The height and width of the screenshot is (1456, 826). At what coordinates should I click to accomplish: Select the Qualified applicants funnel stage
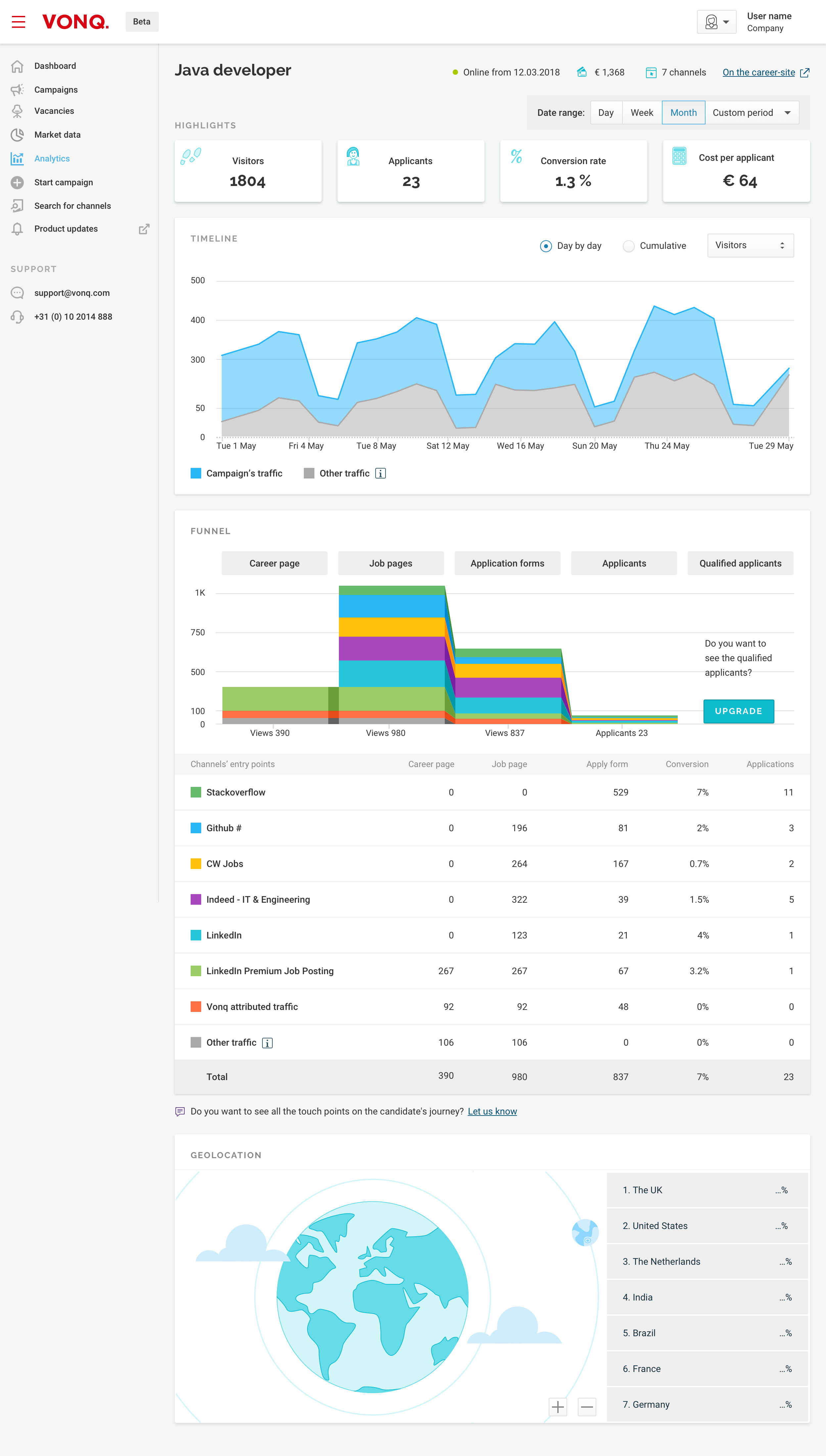click(740, 563)
